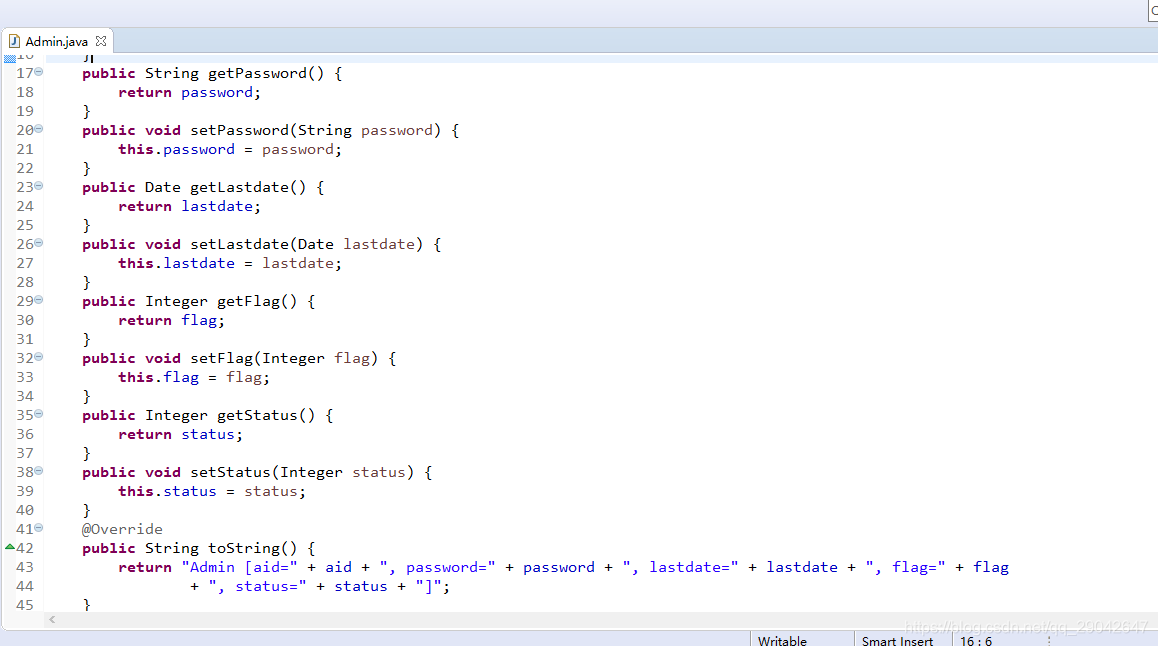
Task: Click setLastdate method name
Action: tap(239, 244)
